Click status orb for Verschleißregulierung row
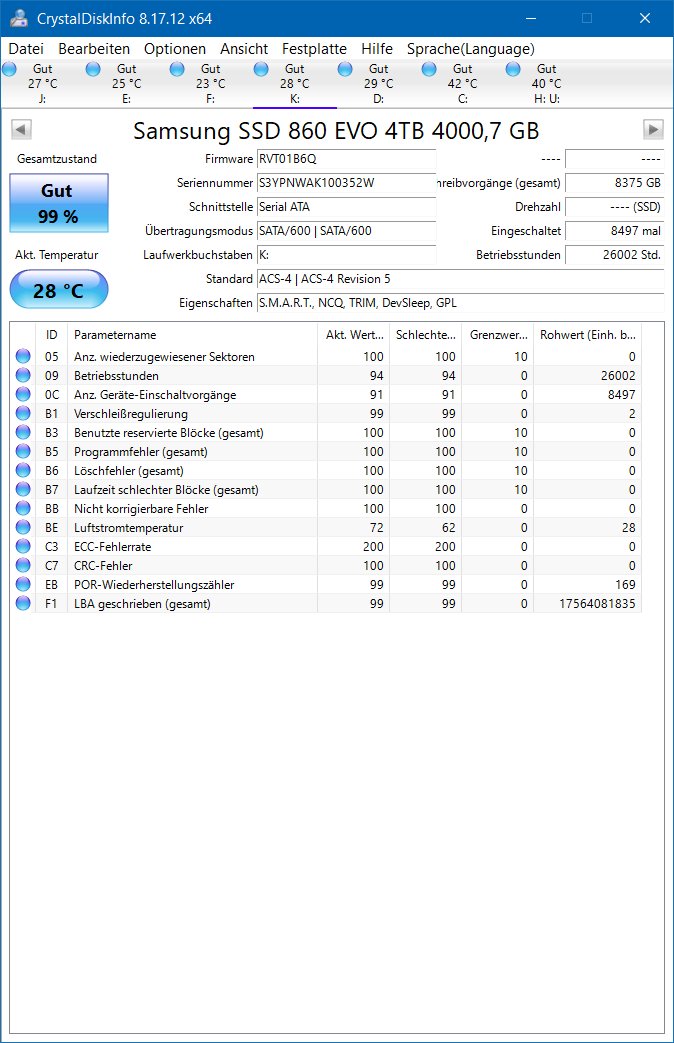The height and width of the screenshot is (1043, 674). (23, 413)
